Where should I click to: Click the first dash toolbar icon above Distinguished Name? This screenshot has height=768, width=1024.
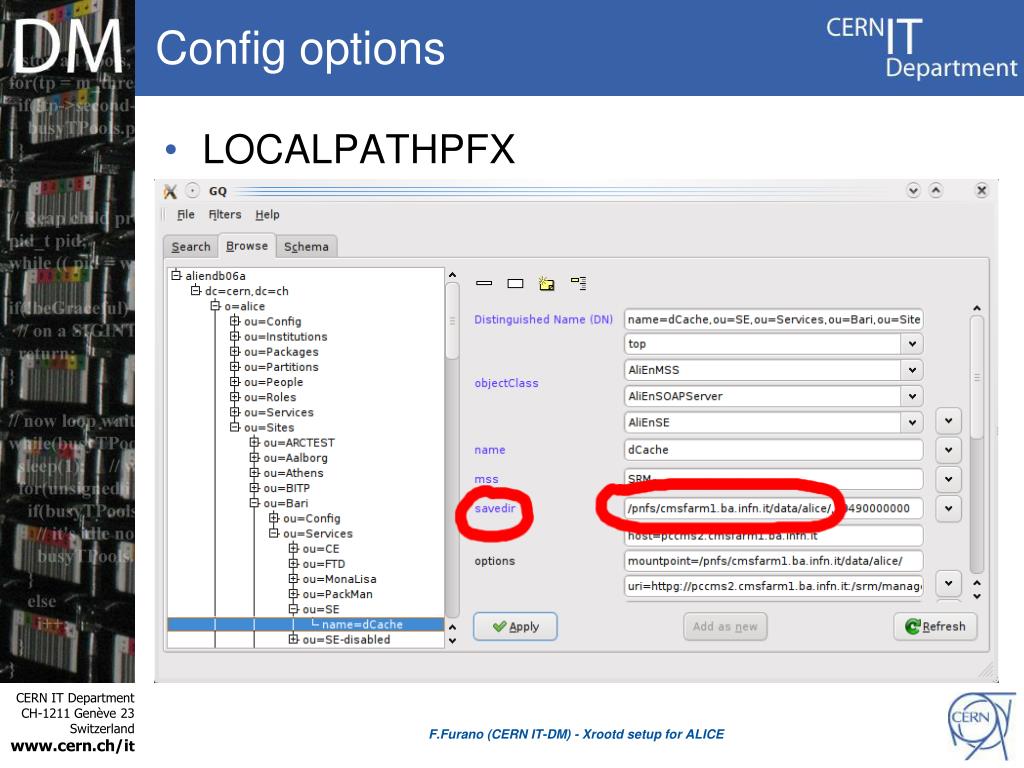(x=484, y=283)
